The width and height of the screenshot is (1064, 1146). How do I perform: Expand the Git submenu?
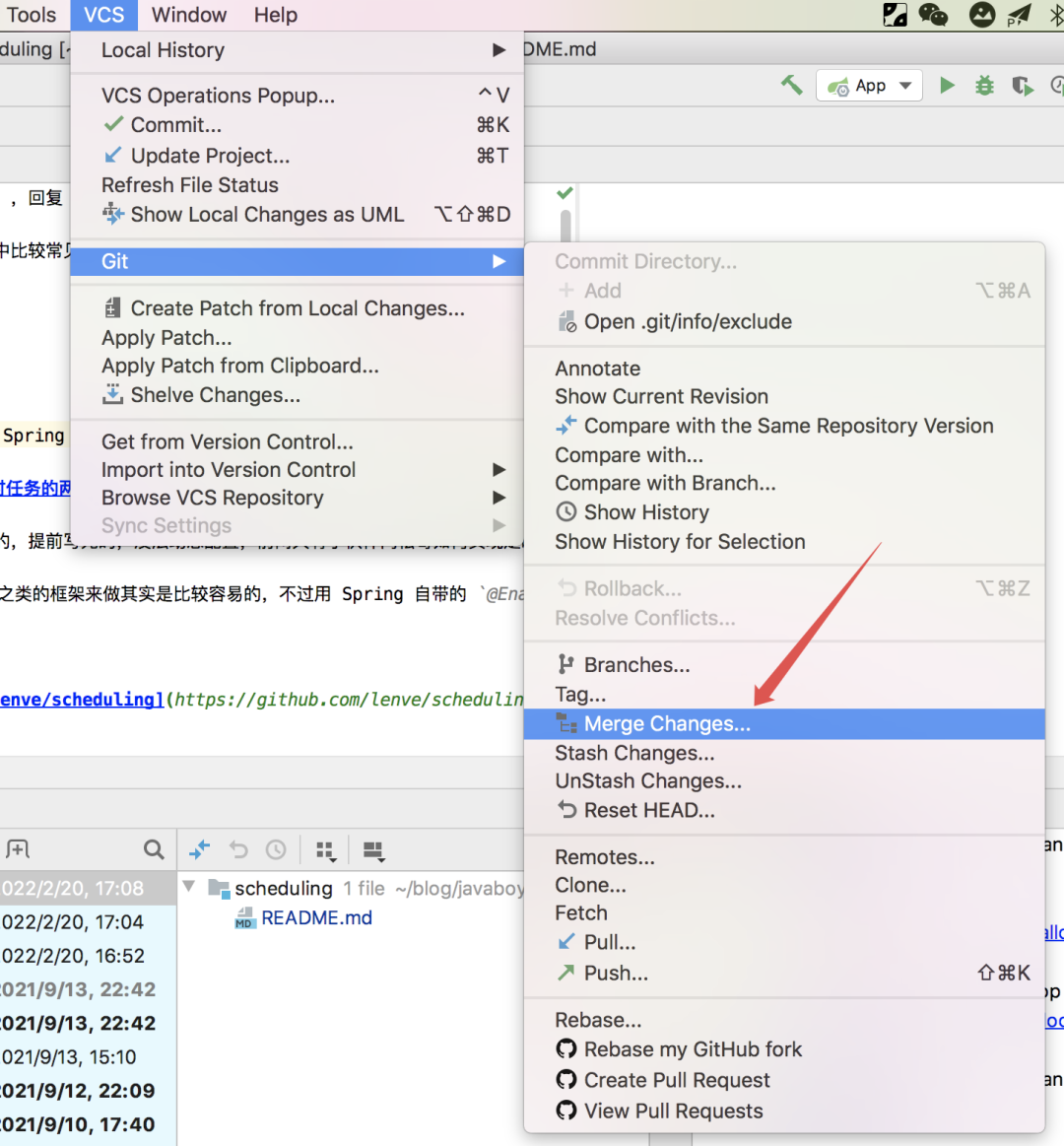pyautogui.click(x=298, y=262)
